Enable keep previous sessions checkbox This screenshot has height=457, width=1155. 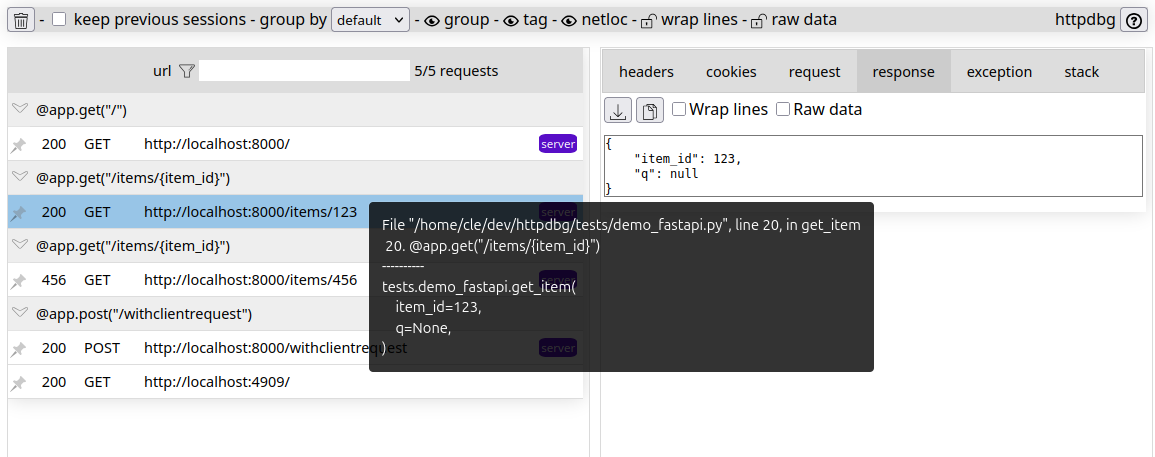[x=59, y=20]
